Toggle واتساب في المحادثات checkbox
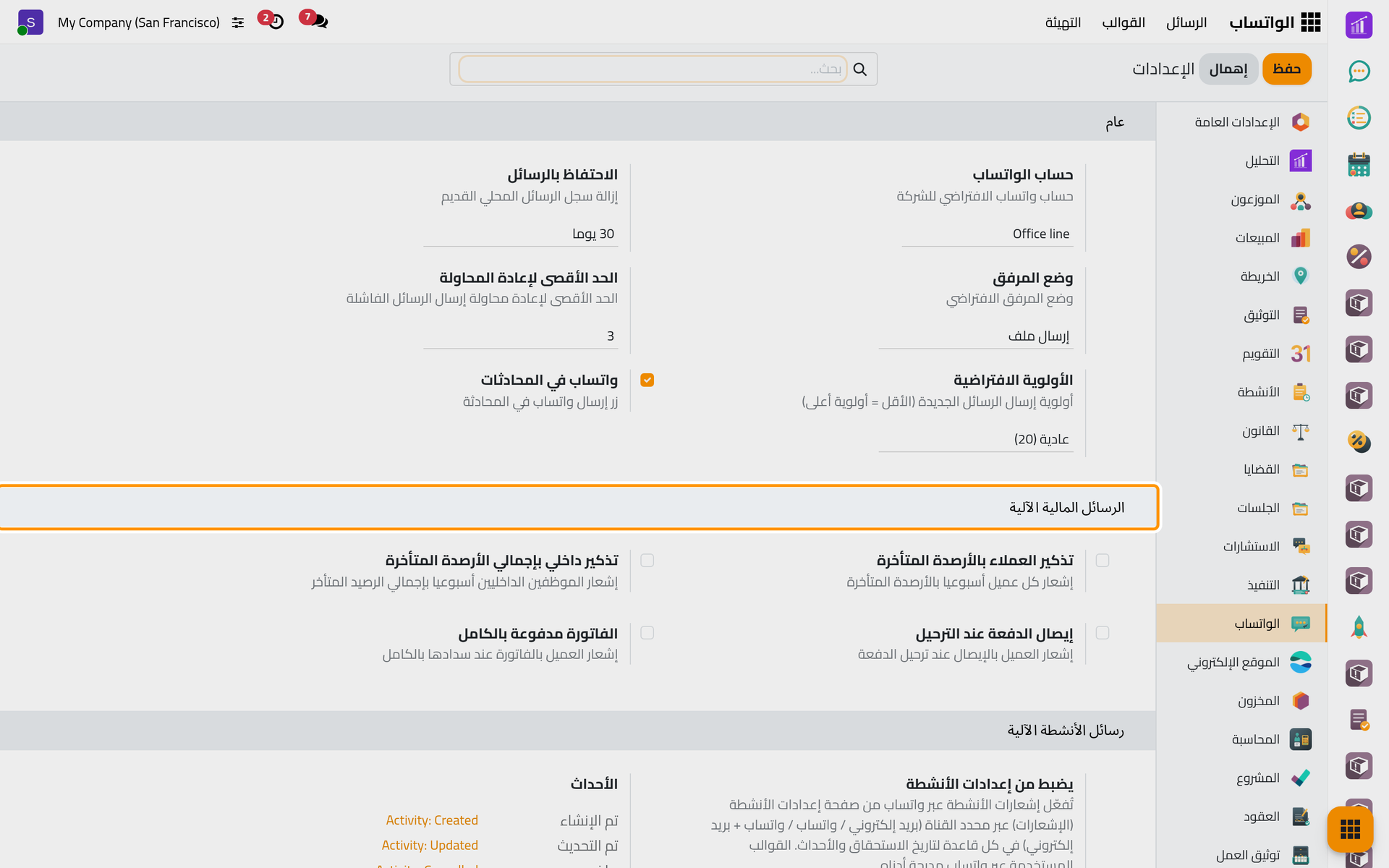 click(647, 380)
